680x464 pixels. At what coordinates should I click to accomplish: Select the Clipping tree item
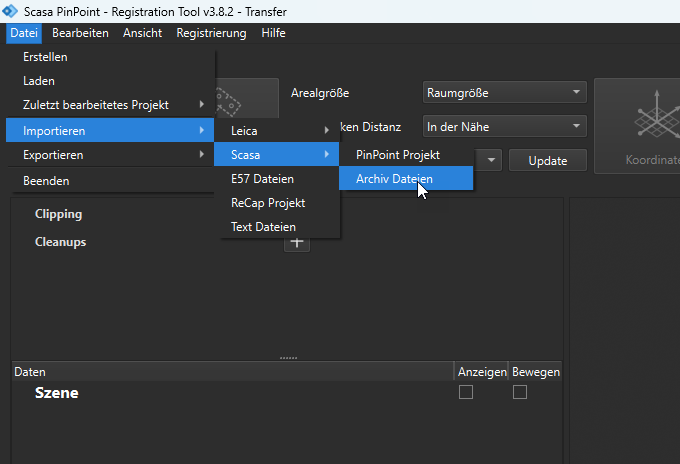(x=58, y=214)
